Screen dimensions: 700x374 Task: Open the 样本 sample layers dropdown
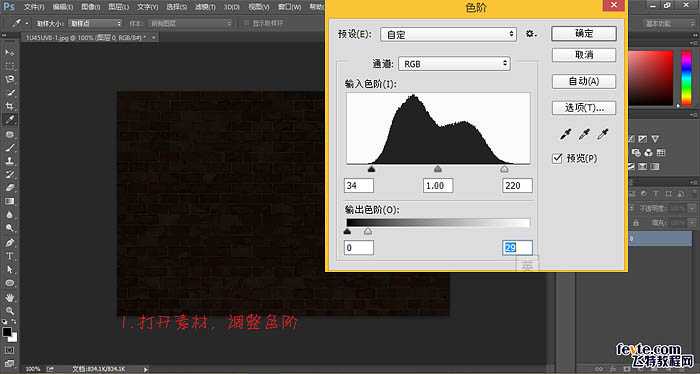(x=191, y=23)
